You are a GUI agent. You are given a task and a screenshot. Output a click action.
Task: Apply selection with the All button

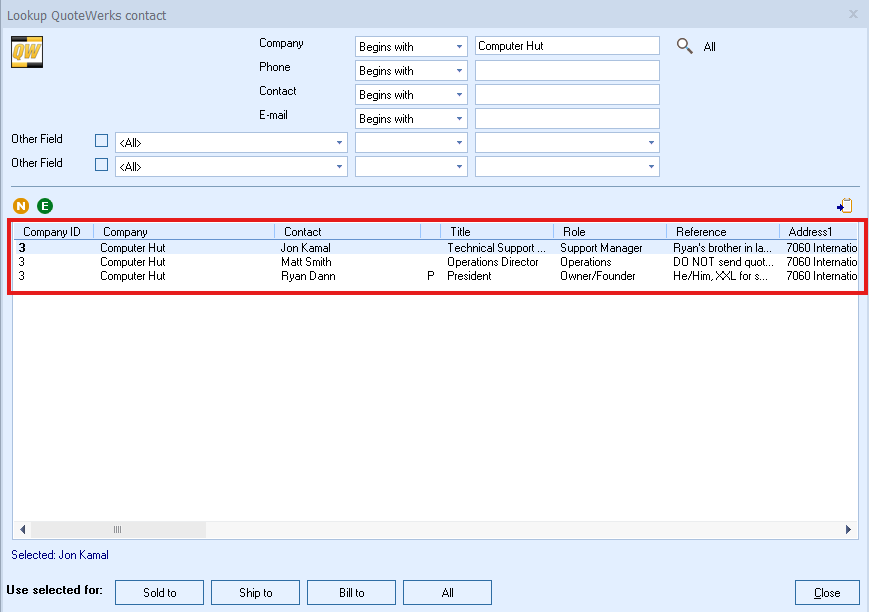pyautogui.click(x=447, y=592)
